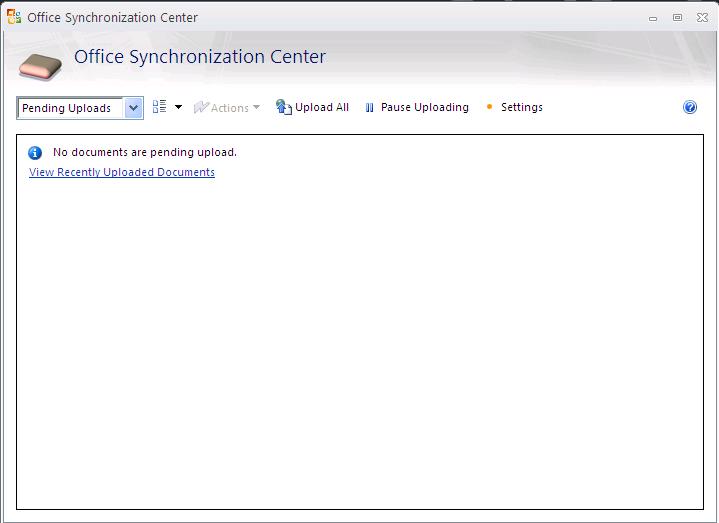Screen dimensions: 719x523
Task: Click the Pending Uploads text field
Action: coord(70,108)
